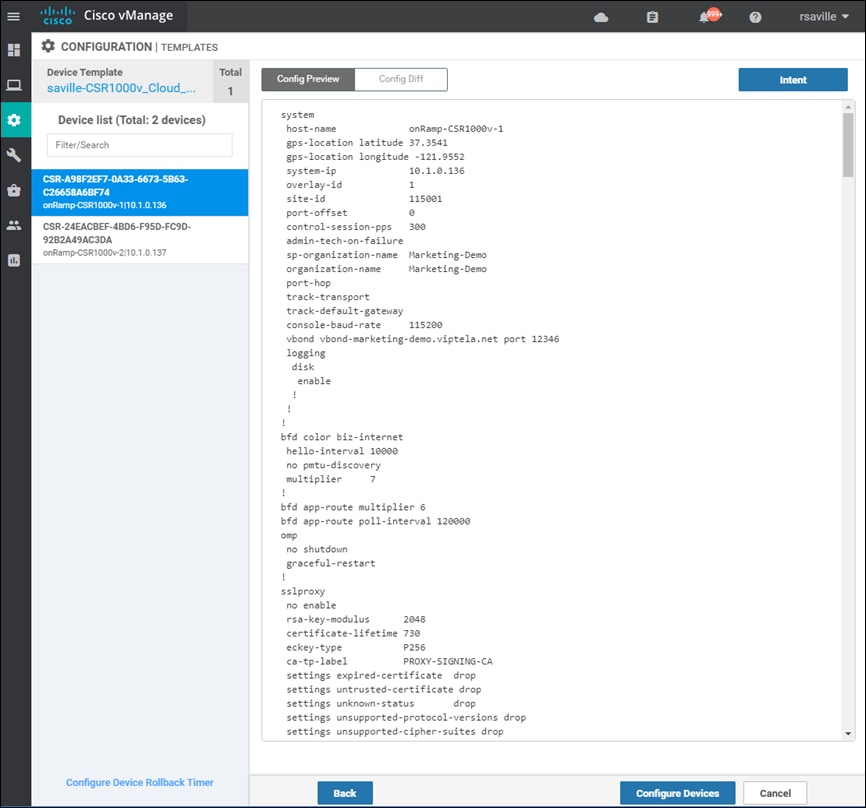Click the 'site-id 115001' line

pyautogui.click(x=364, y=199)
